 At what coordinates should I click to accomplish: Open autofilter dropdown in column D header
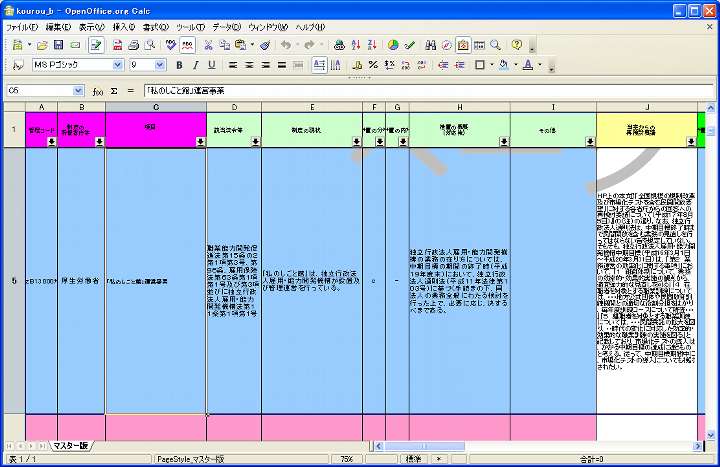click(x=255, y=142)
